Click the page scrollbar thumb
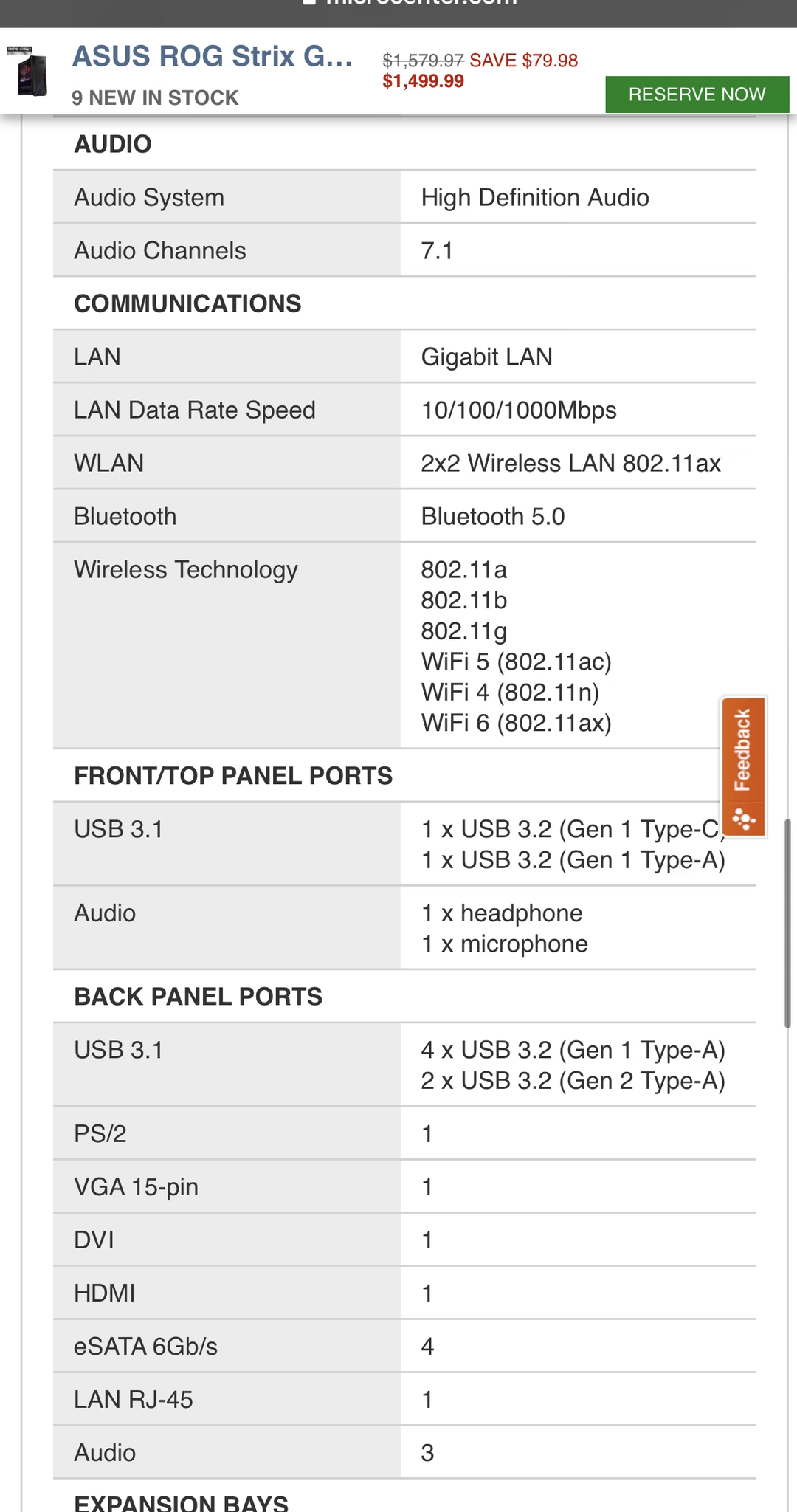Viewport: 797px width, 1512px height. [x=787, y=923]
